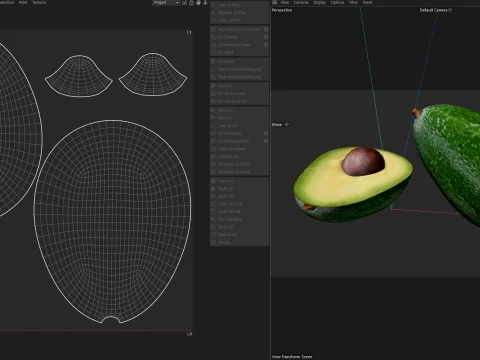Click Flip Sequence
This screenshot has height=360, width=480.
(x=239, y=219)
